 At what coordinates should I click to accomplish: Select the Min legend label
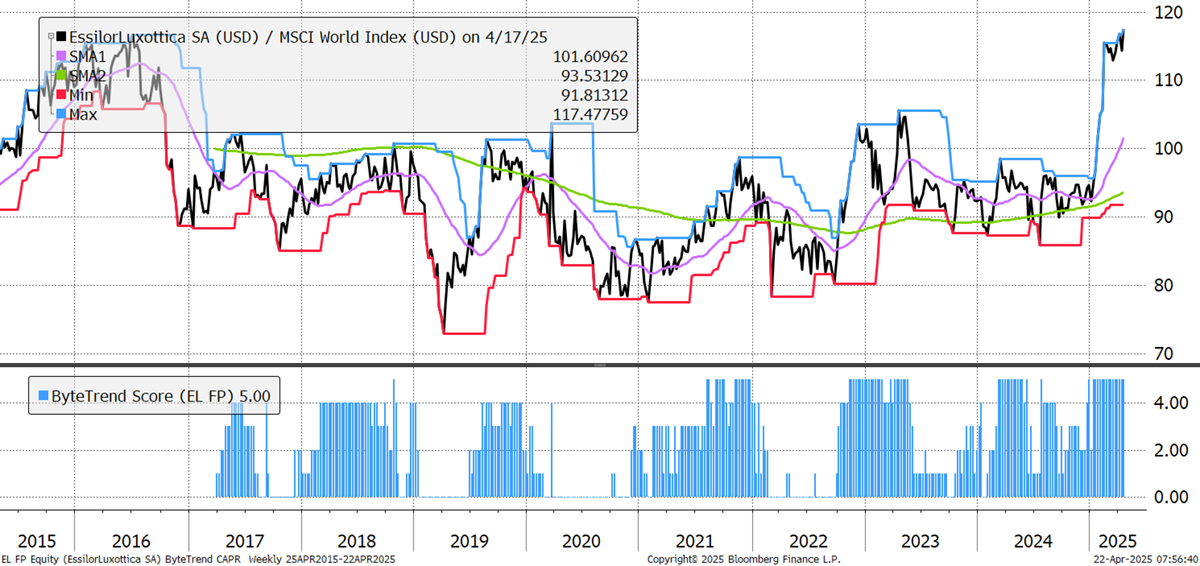coord(82,94)
